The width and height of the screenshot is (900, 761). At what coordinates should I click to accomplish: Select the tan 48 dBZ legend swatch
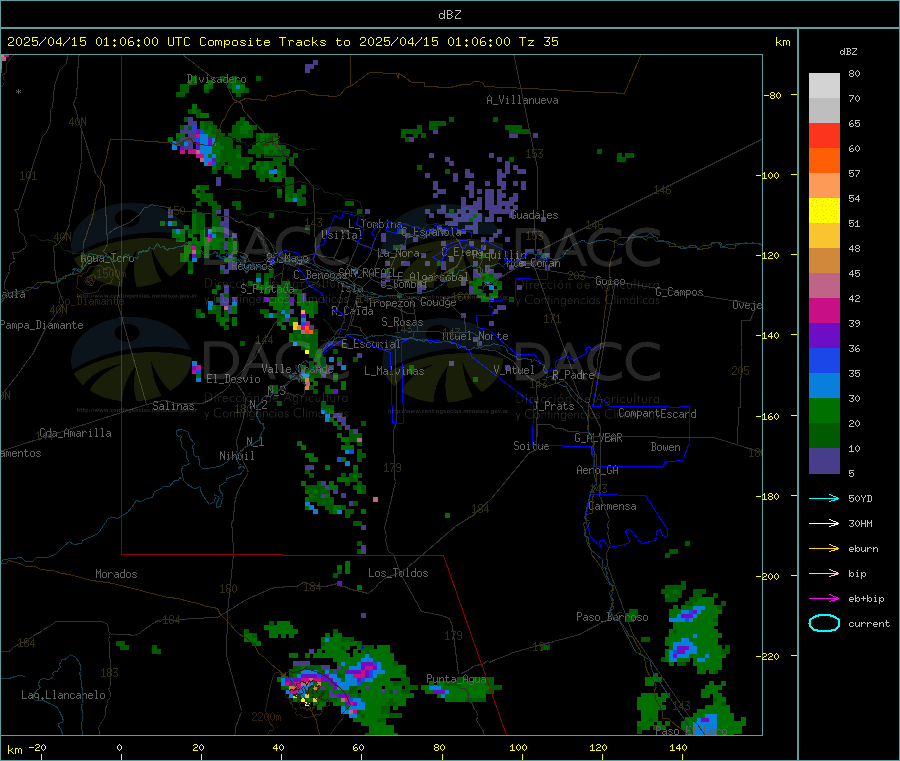click(824, 261)
